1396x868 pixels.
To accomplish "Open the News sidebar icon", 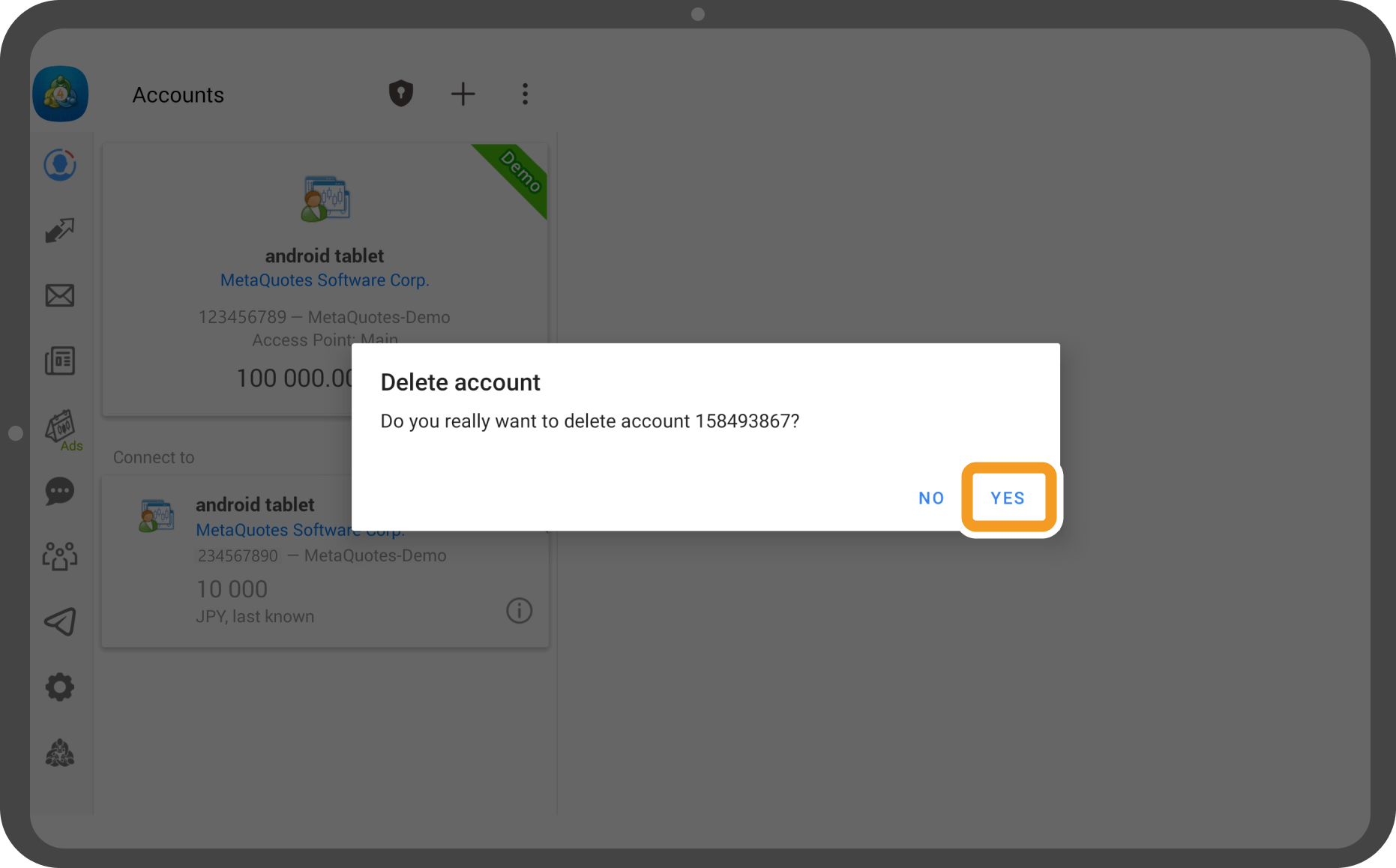I will [60, 361].
